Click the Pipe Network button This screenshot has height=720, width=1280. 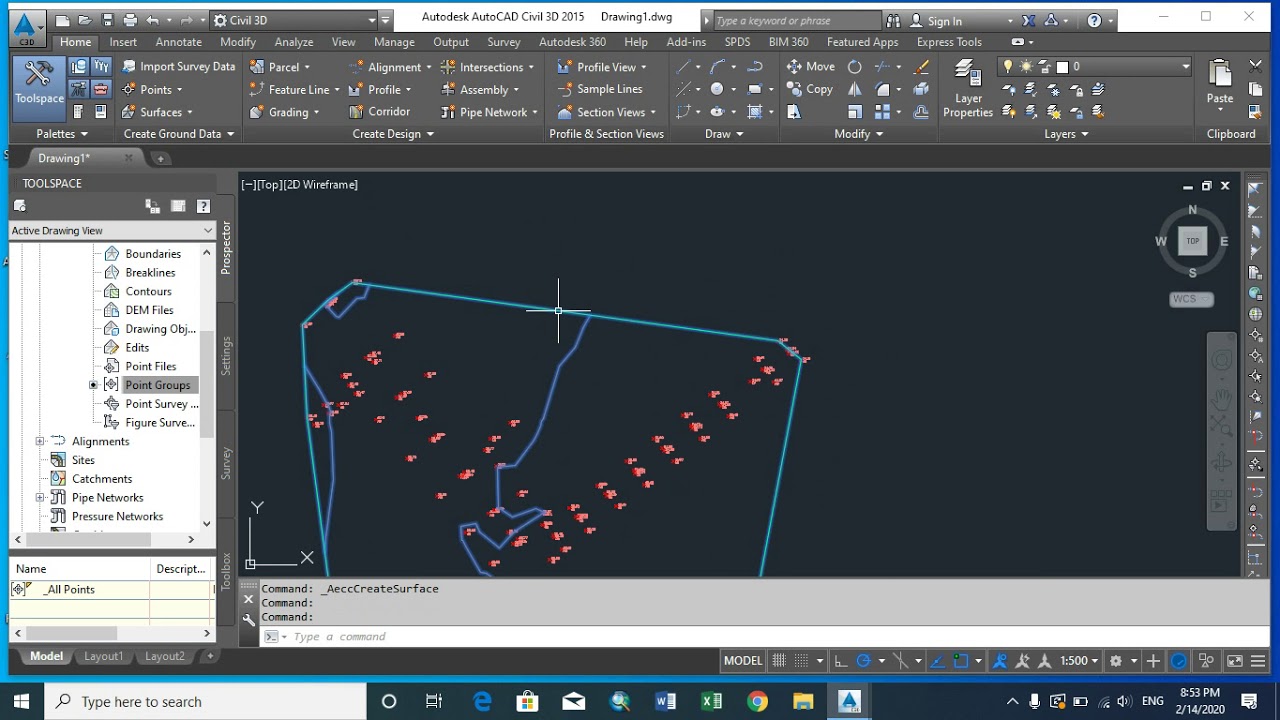489,112
